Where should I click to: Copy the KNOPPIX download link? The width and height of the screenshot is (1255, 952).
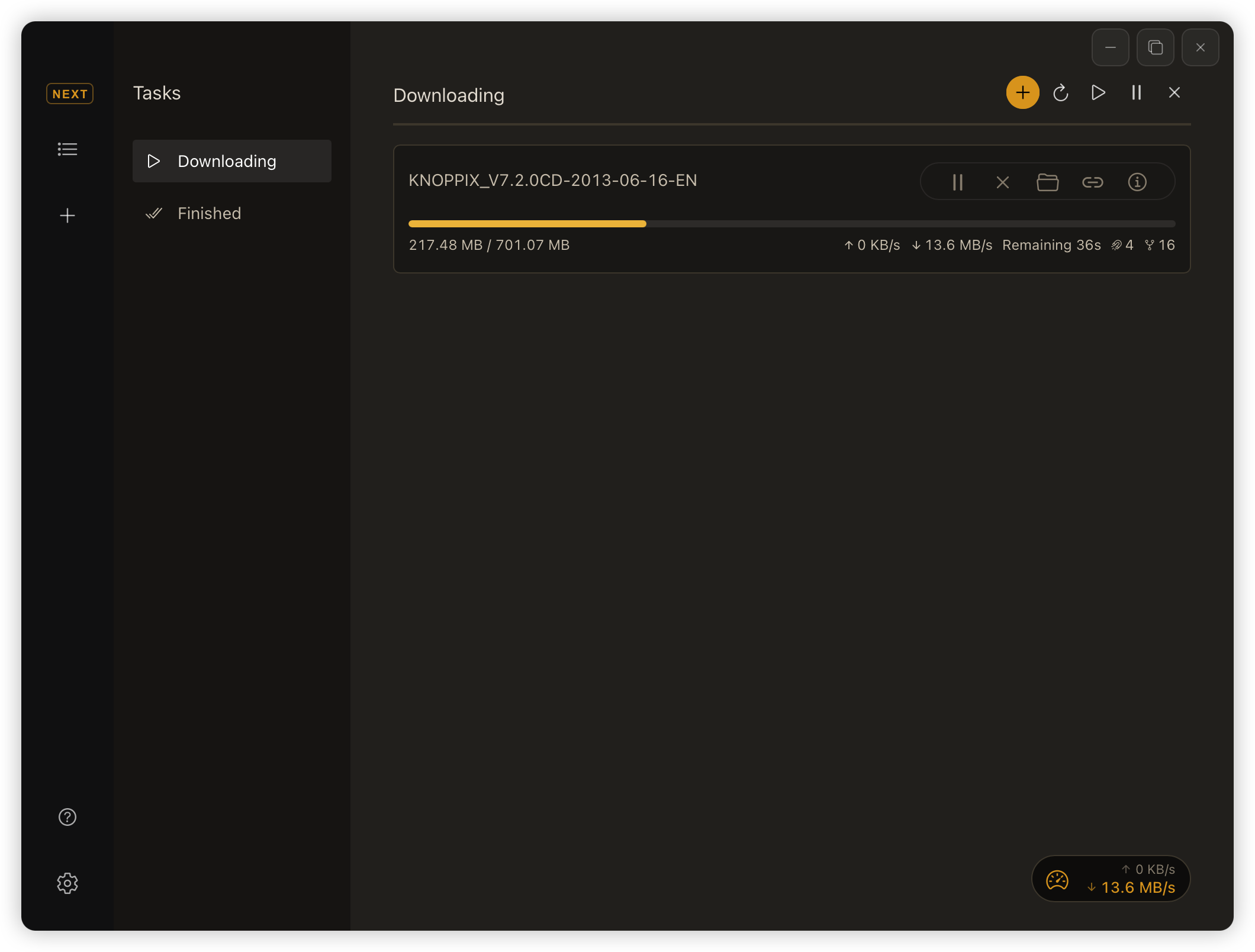tap(1093, 182)
